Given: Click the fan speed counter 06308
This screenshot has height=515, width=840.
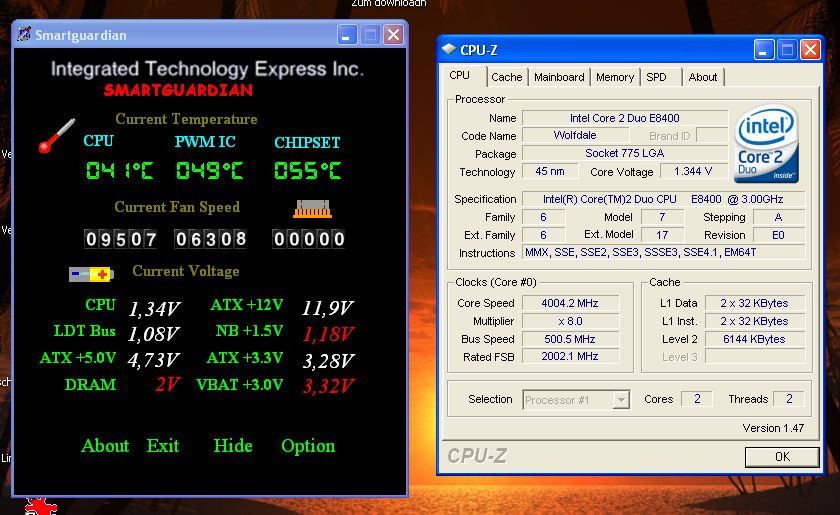Looking at the screenshot, I should tap(211, 239).
